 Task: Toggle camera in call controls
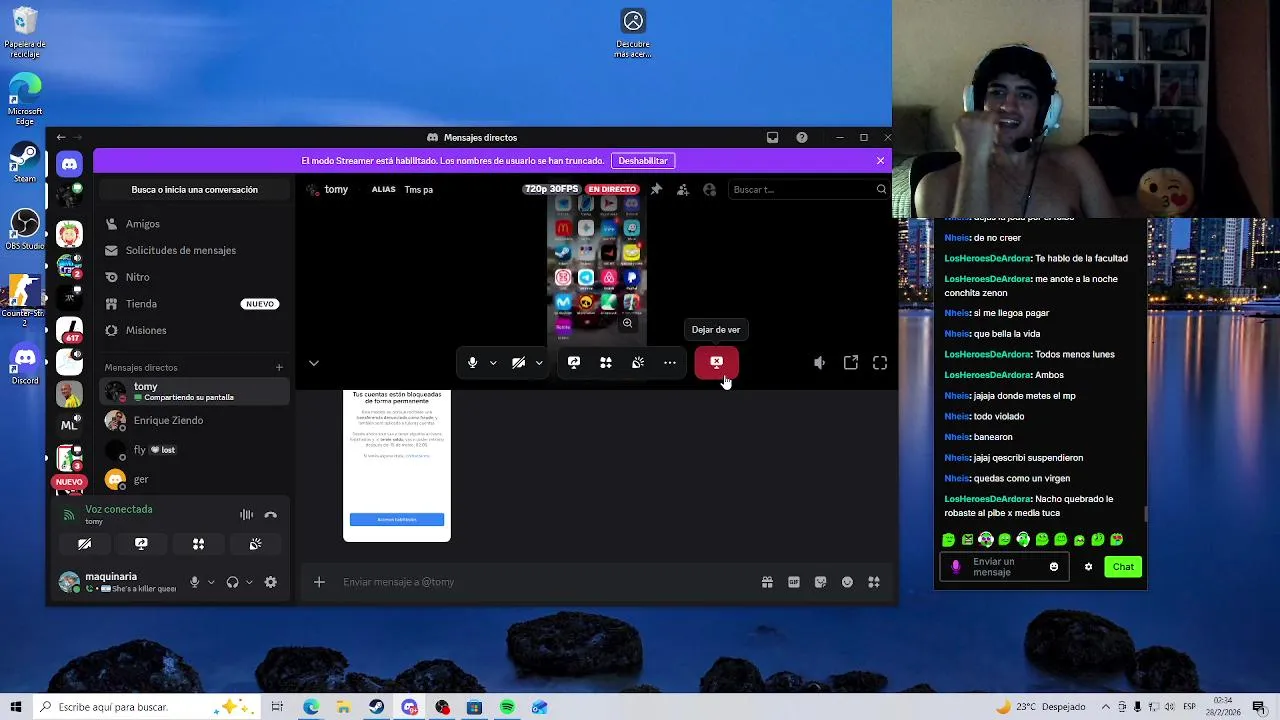(518, 363)
